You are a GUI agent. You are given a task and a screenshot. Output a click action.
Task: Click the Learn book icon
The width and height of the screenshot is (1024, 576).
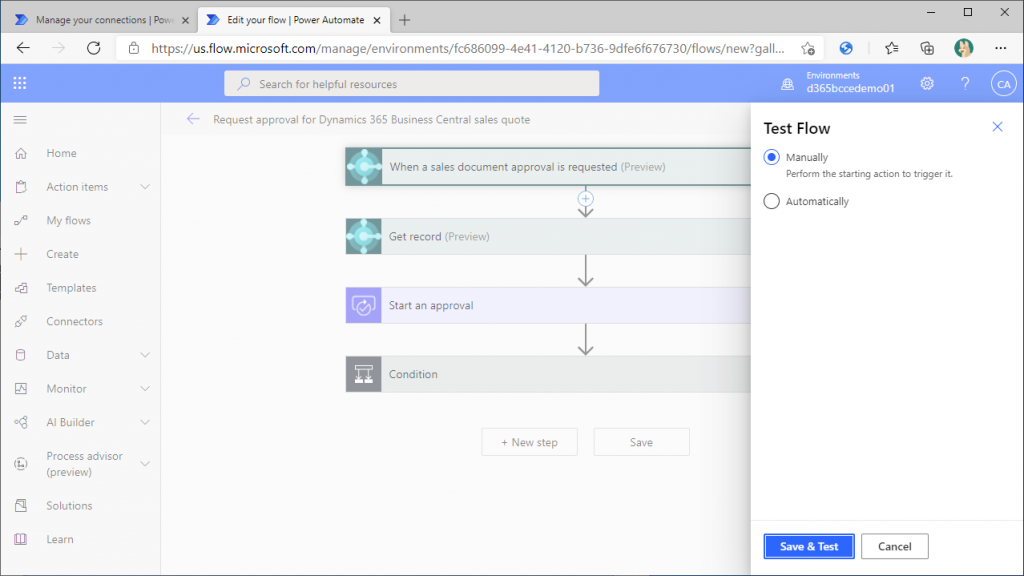(x=21, y=539)
